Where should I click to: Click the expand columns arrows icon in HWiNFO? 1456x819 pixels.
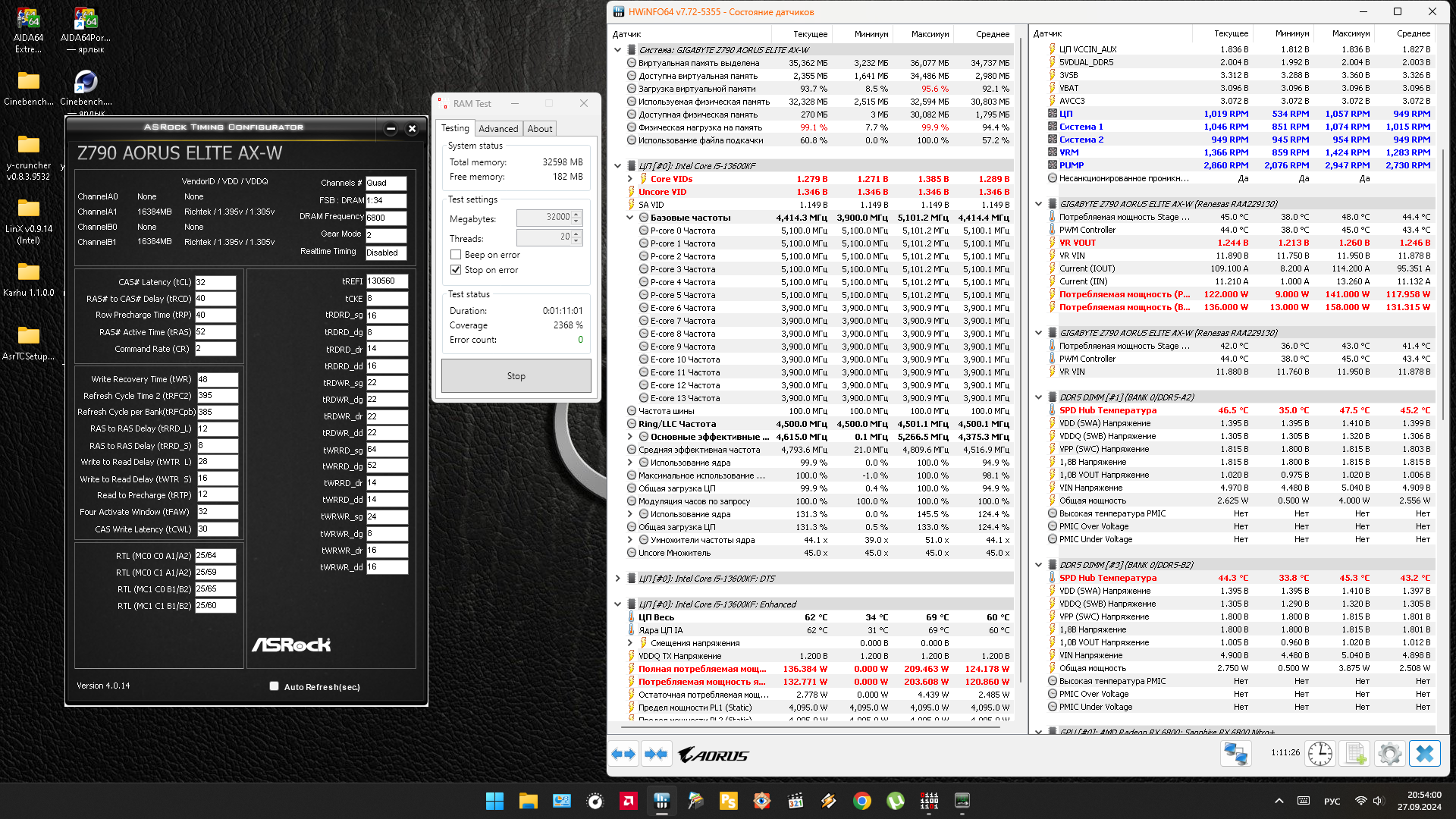tap(623, 754)
